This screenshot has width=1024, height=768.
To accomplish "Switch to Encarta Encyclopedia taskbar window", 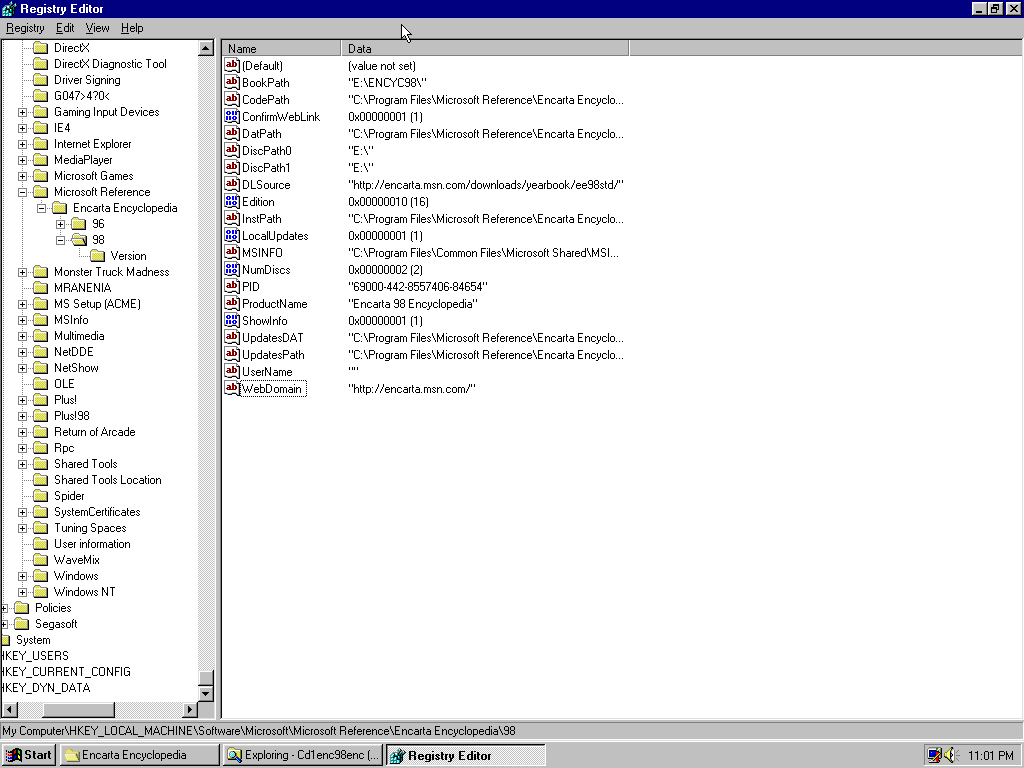I will coord(140,755).
